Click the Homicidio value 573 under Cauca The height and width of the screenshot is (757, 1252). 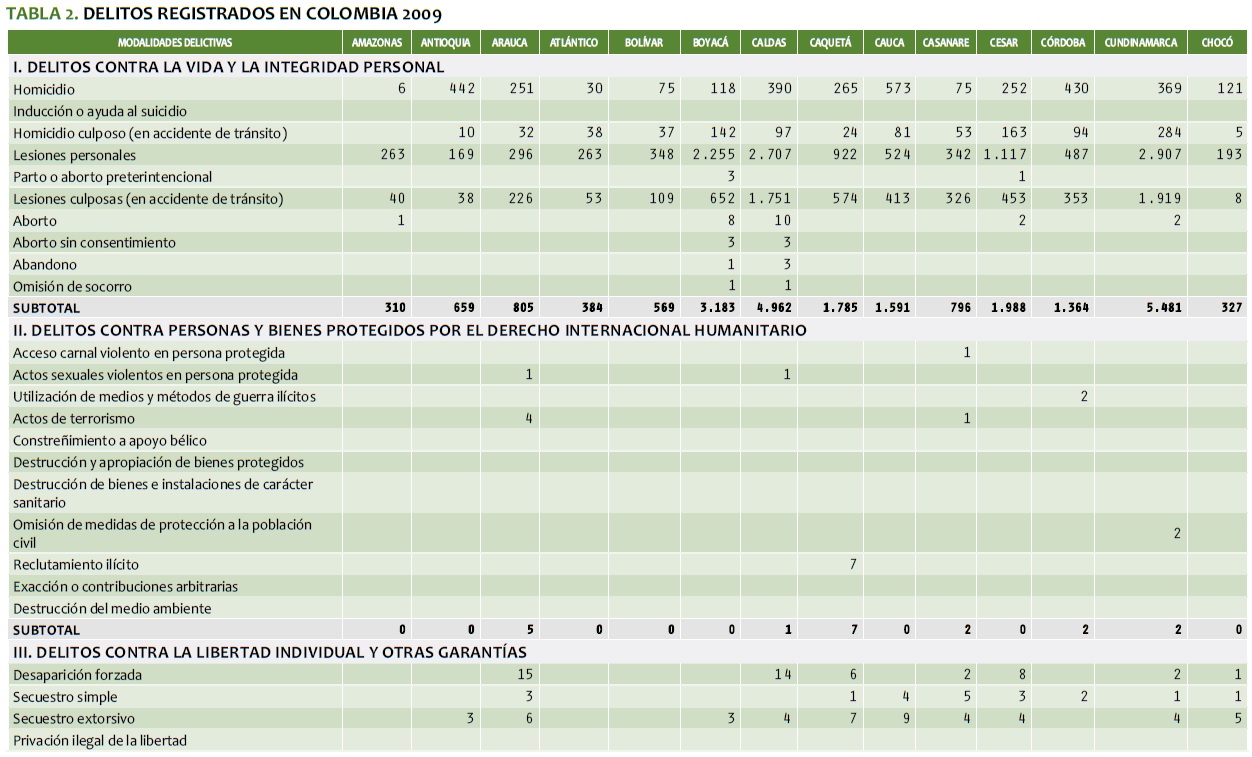point(897,89)
